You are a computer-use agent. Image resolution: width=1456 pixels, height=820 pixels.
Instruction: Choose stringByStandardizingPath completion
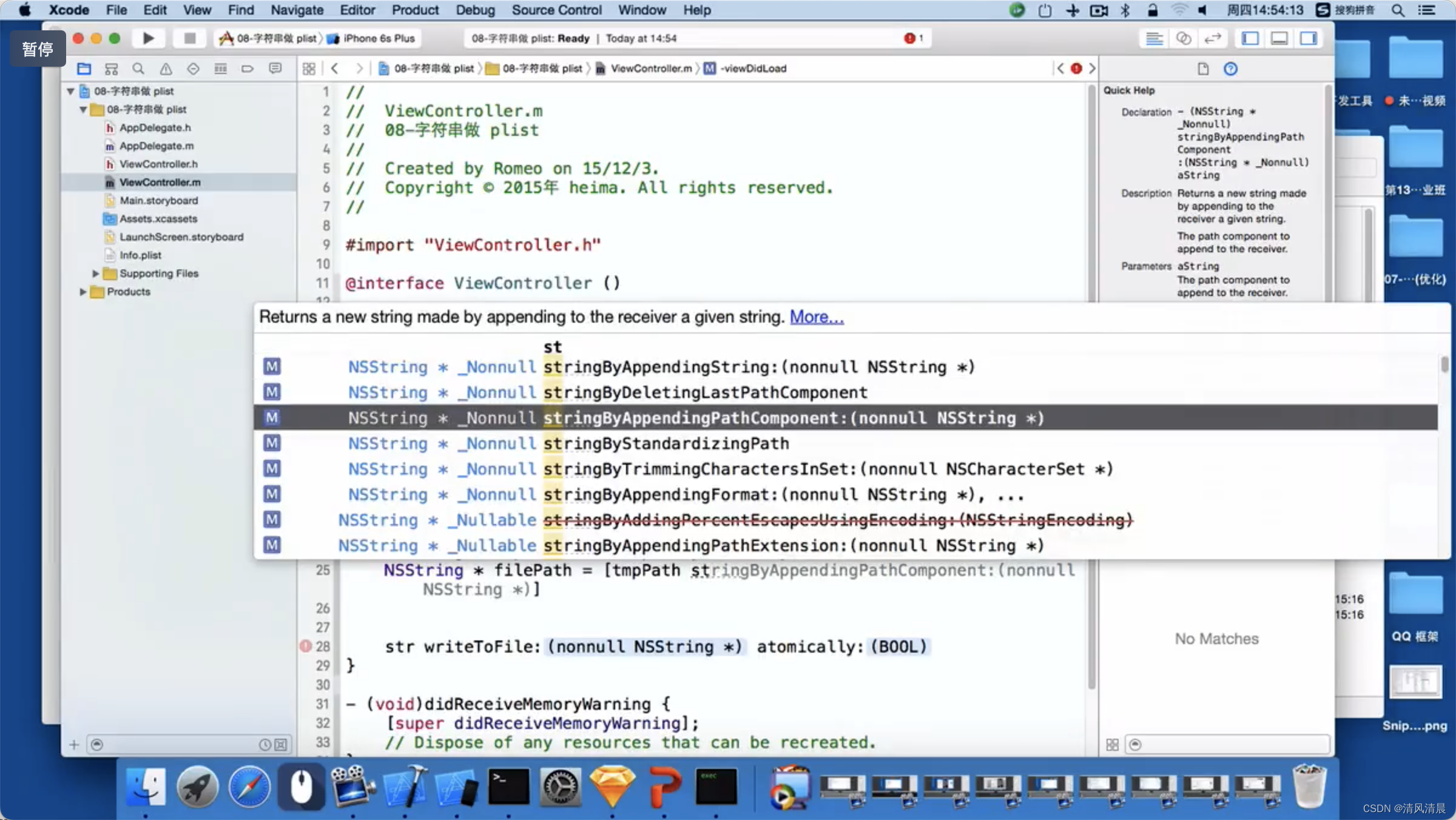point(846,443)
